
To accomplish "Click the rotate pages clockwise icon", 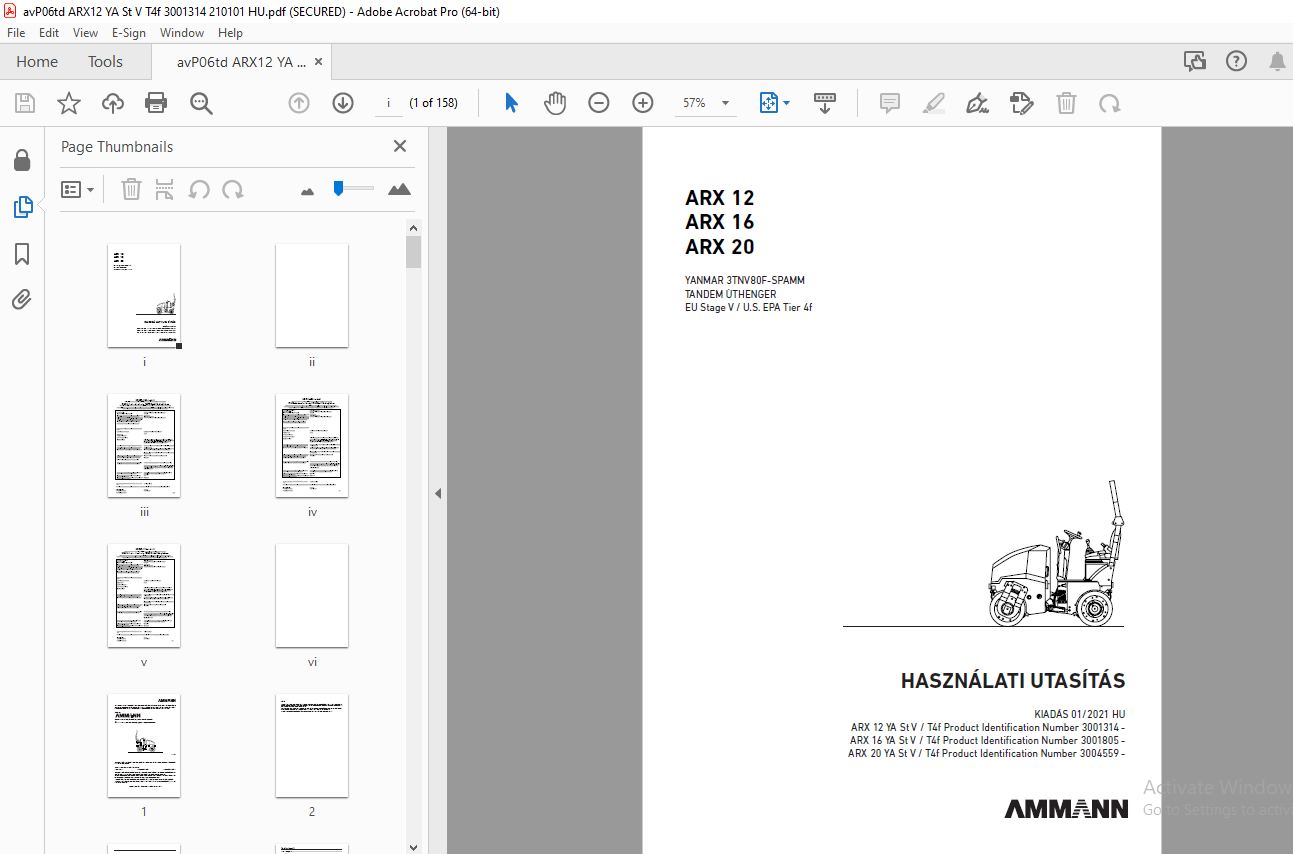I will pyautogui.click(x=233, y=189).
